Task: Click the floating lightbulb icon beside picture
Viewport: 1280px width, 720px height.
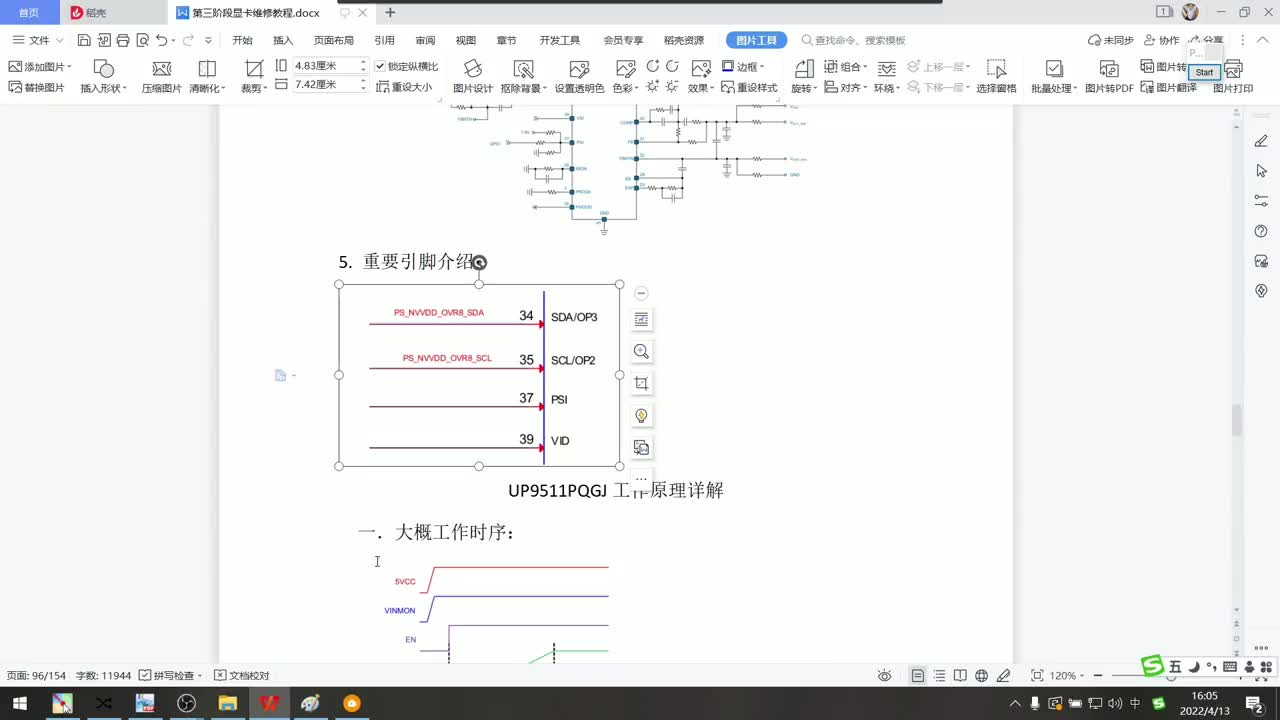Action: click(x=641, y=415)
